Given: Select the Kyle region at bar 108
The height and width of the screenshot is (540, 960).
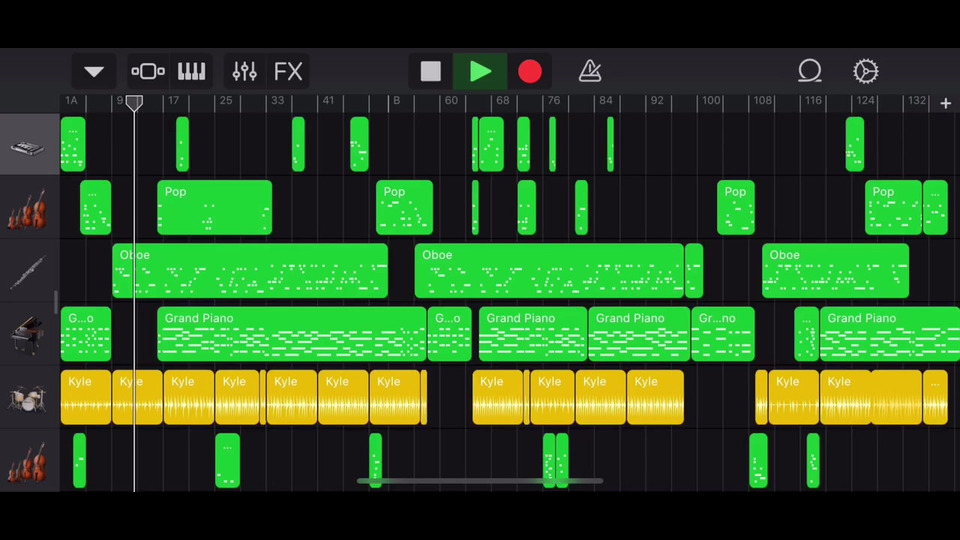Looking at the screenshot, I should (x=793, y=397).
